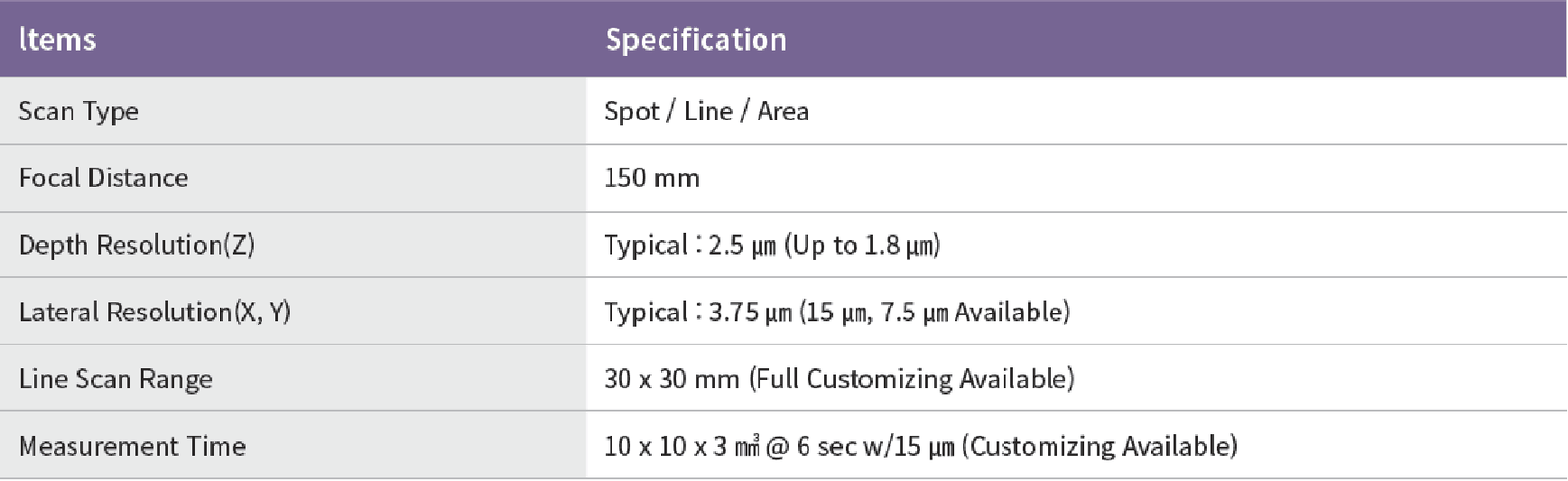Screen dimensions: 1568x481
Task: Click (Customizing Available) in Measurement Time row
Action: [x=1100, y=447]
